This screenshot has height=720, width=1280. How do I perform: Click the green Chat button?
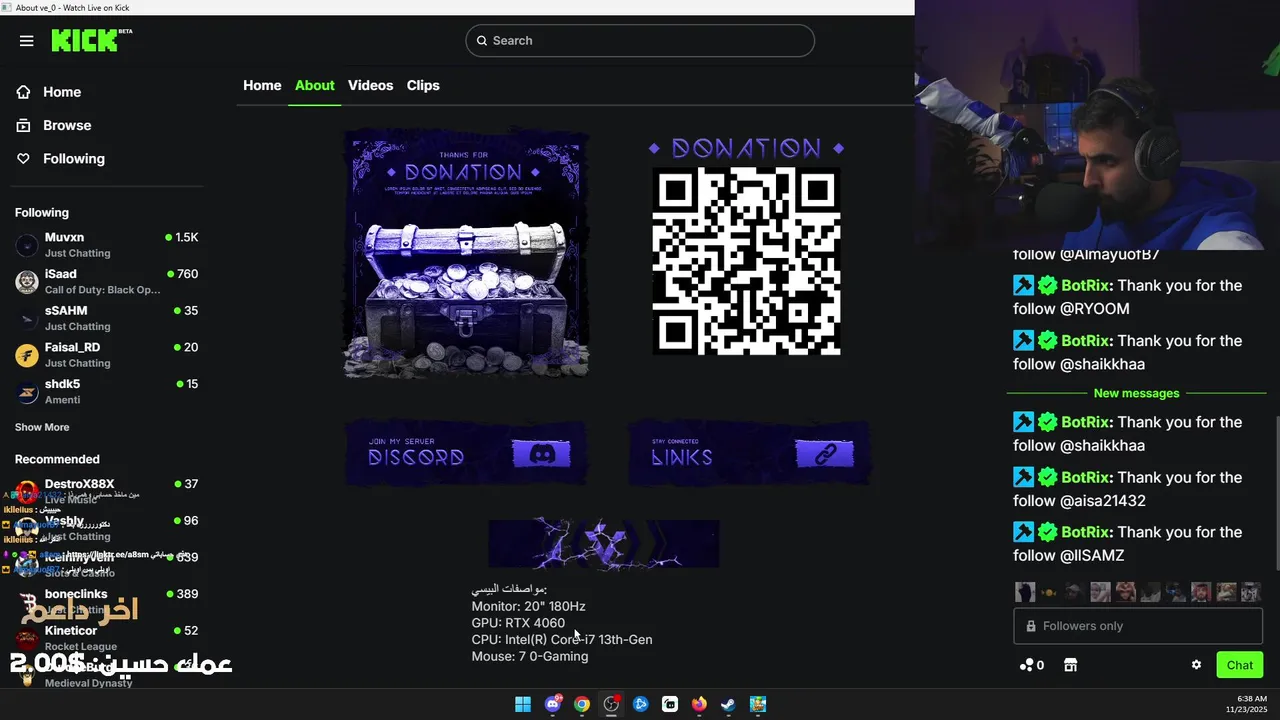point(1240,665)
